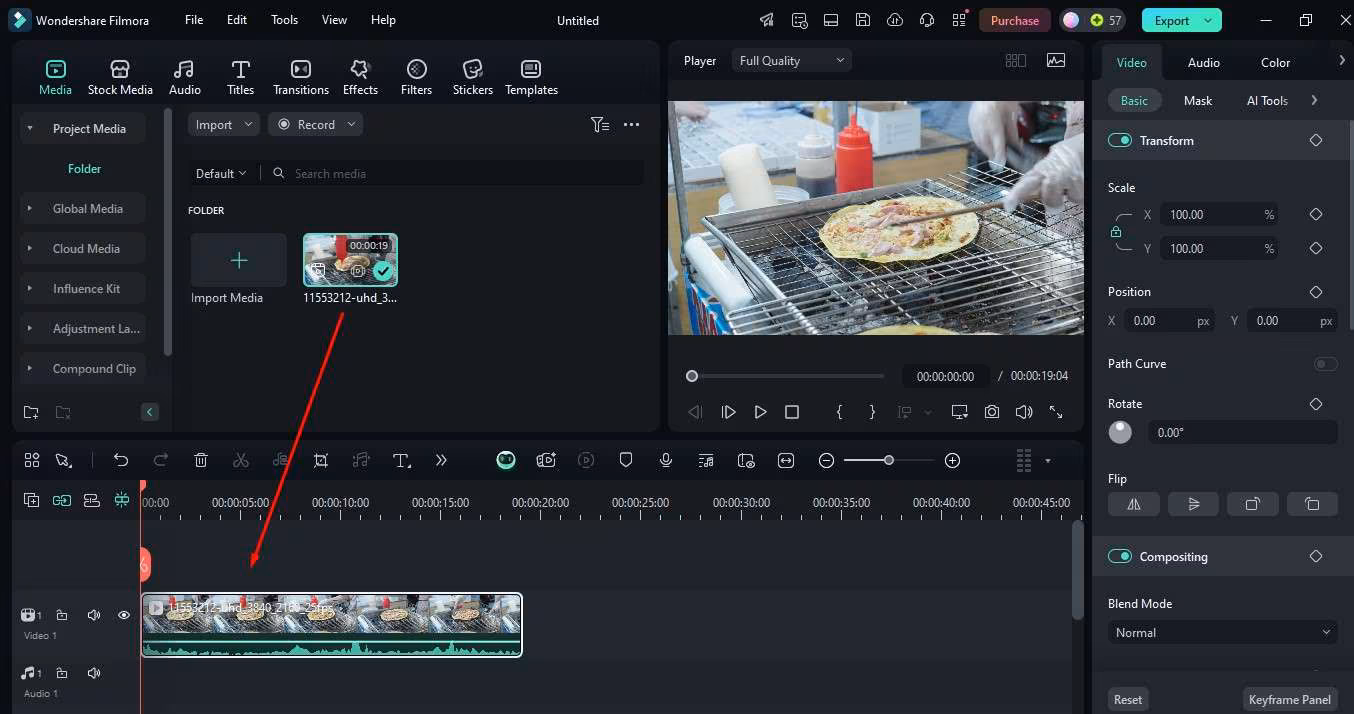The image size is (1354, 714).
Task: Turn off the Compositing toggle
Action: click(x=1119, y=557)
